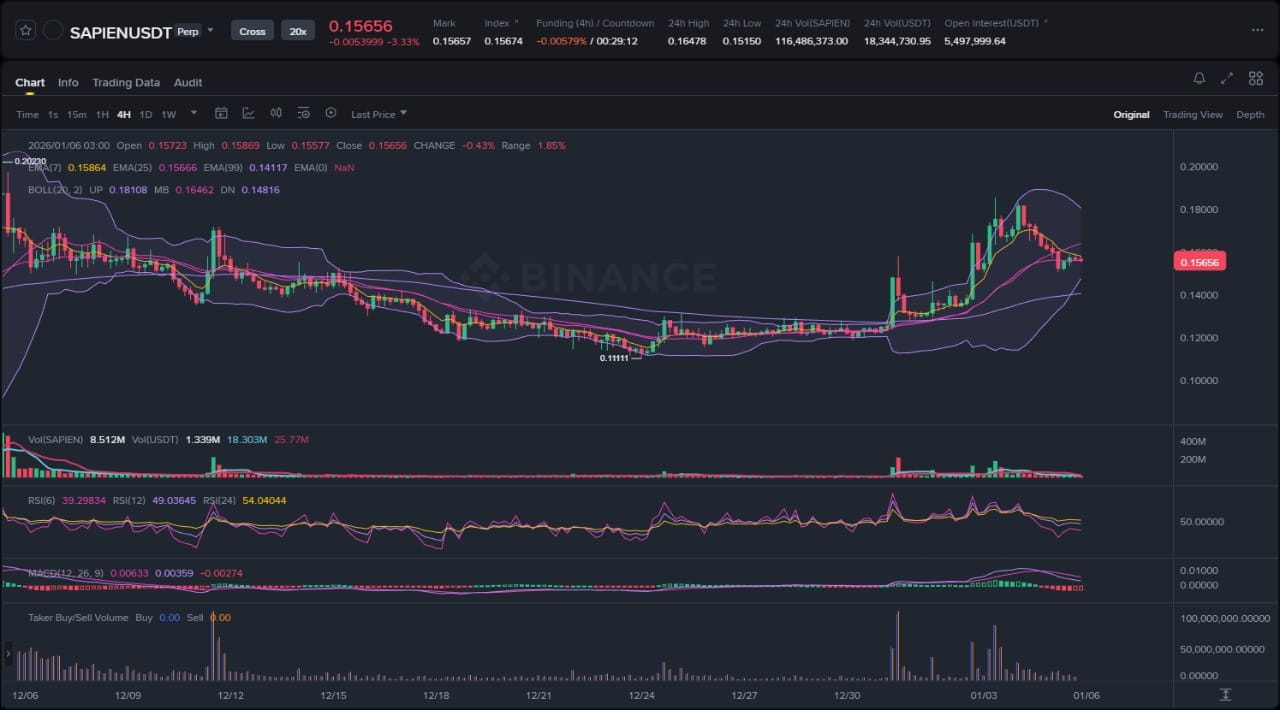This screenshot has width=1280, height=710.
Task: Select the Time line-chart interval
Action: [27, 115]
